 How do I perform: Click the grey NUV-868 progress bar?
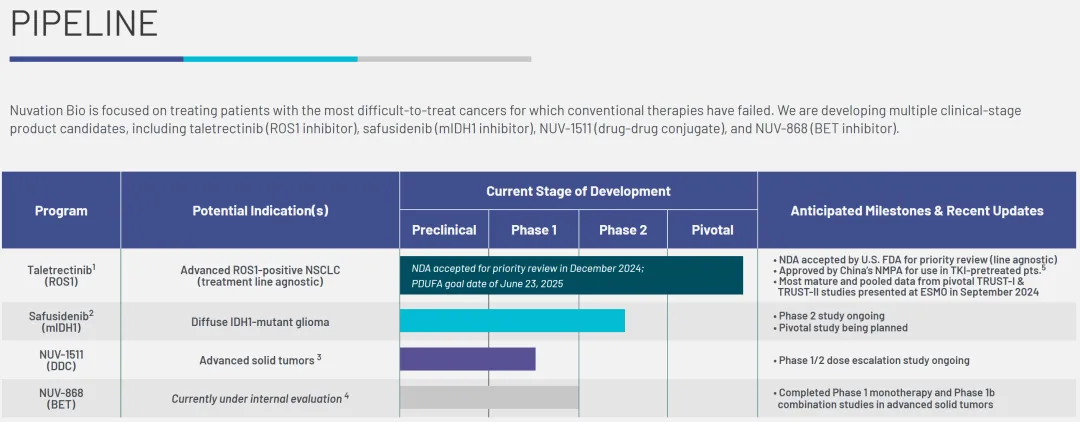pos(489,397)
